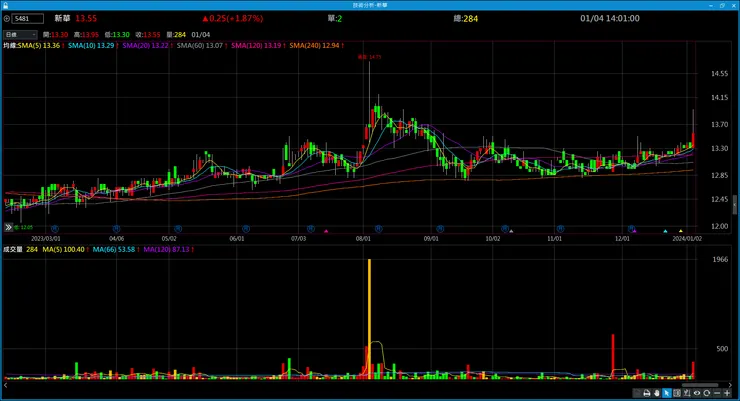The width and height of the screenshot is (740, 401).
Task: Click the 成交量 volume label
Action: click(x=13, y=250)
